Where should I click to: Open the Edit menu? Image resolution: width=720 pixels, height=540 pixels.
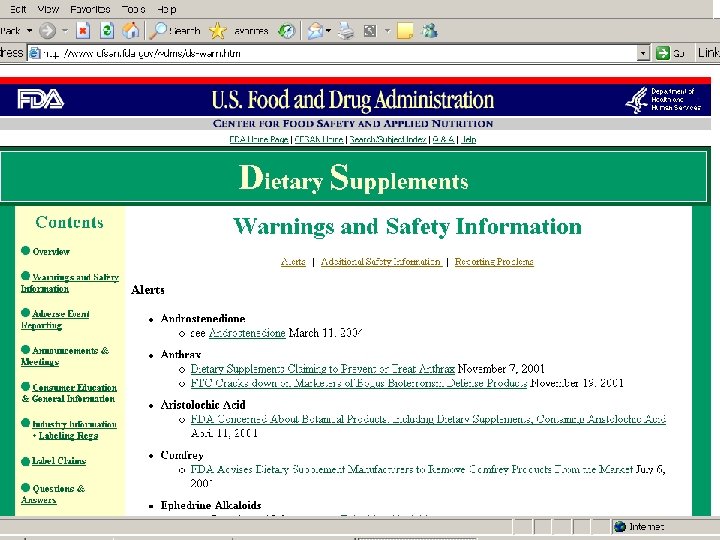tap(18, 9)
